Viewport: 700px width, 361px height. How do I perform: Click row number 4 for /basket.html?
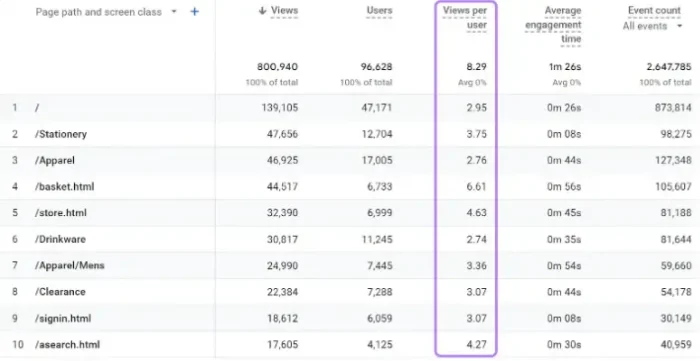pos(15,187)
